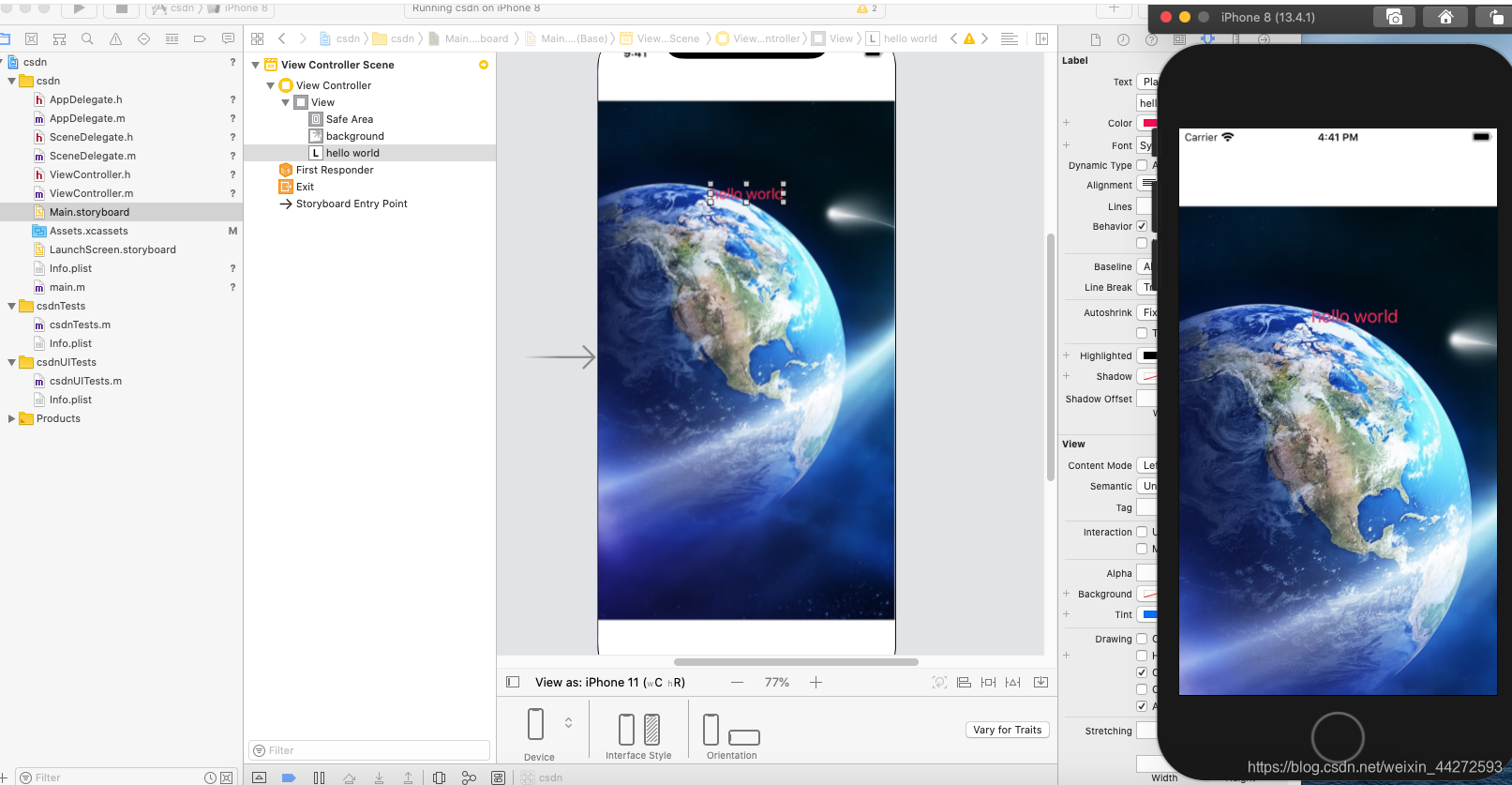This screenshot has height=785, width=1512.
Task: Expand the Products folder
Action: pos(11,418)
